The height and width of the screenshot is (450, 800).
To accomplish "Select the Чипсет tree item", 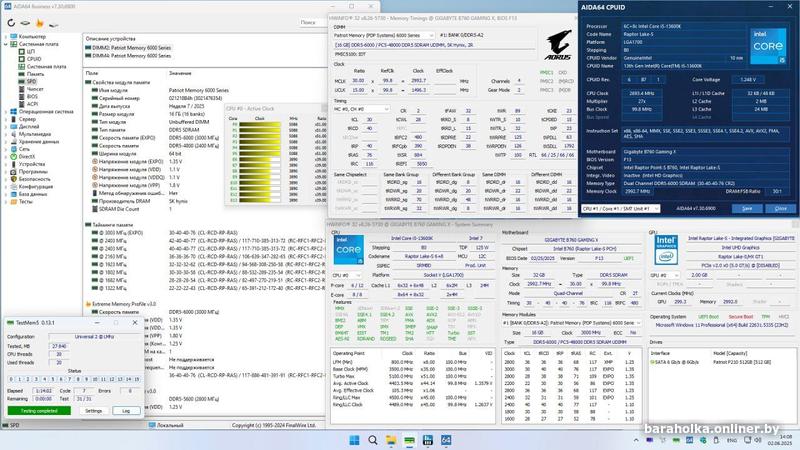I will tap(35, 89).
